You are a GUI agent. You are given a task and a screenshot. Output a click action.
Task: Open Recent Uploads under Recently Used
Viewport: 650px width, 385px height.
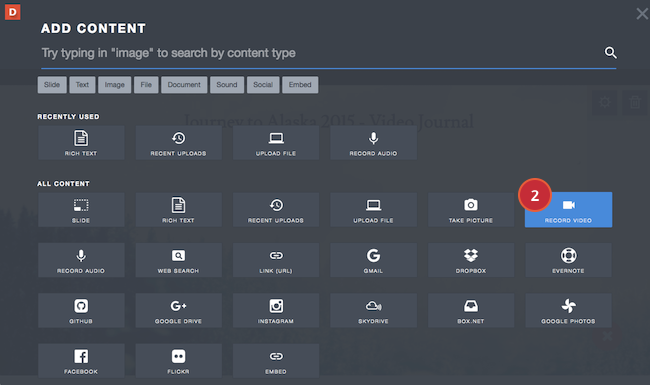[178, 143]
